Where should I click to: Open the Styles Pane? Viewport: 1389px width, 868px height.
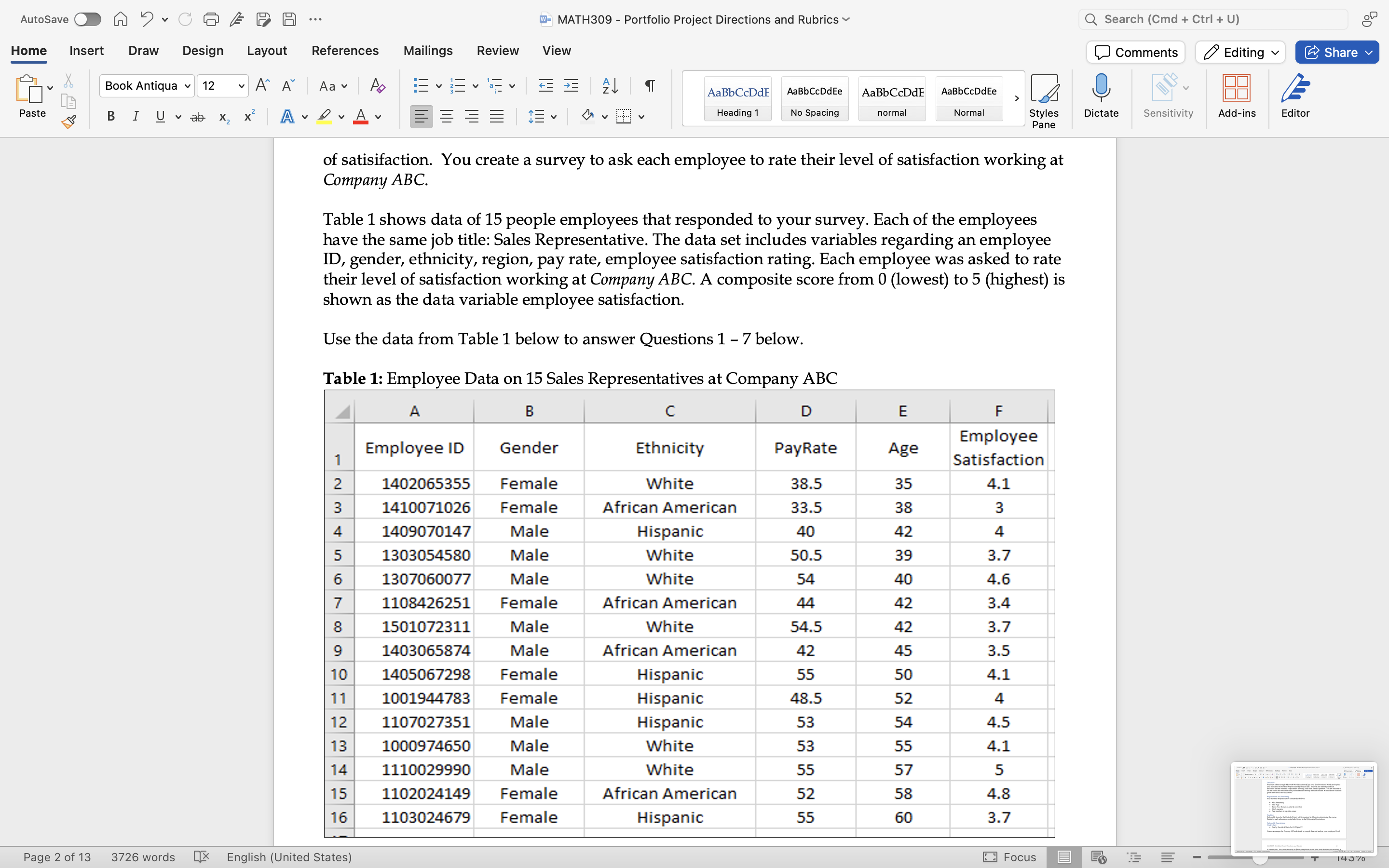click(x=1044, y=101)
